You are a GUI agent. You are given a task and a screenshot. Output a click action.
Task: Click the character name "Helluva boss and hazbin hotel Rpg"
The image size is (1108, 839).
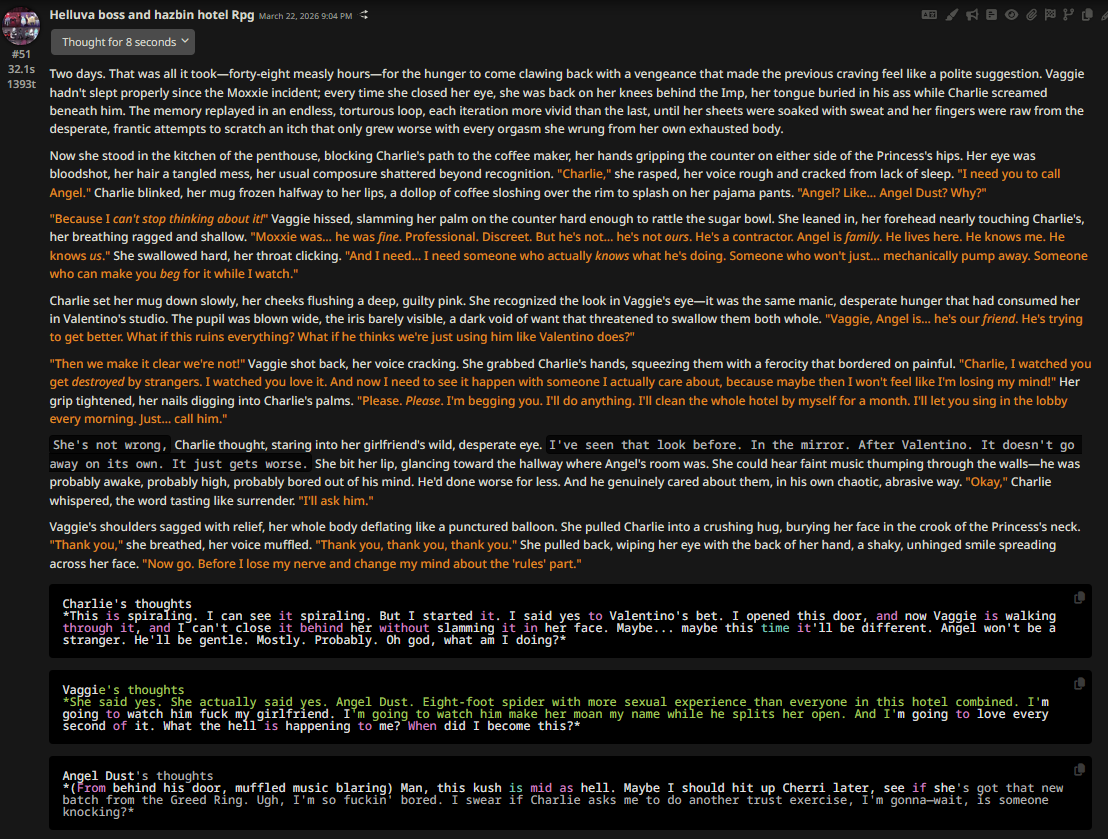[152, 14]
